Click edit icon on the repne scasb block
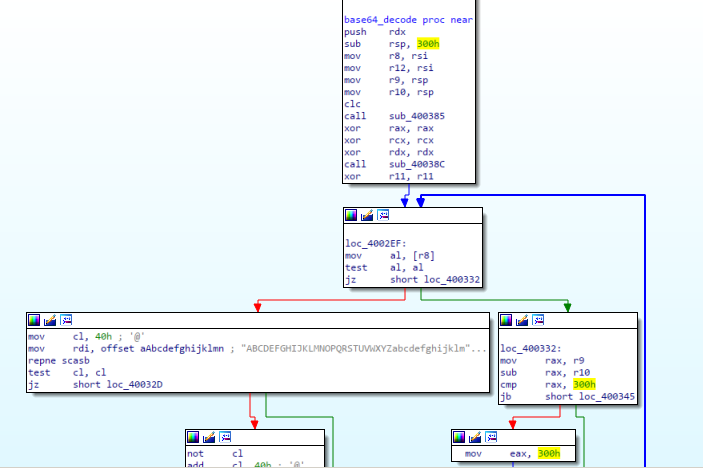Image resolution: width=703 pixels, height=468 pixels. point(50,320)
